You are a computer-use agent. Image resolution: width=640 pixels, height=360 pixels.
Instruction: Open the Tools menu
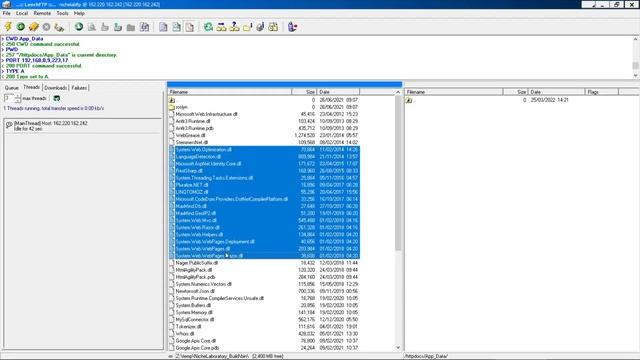[x=62, y=13]
